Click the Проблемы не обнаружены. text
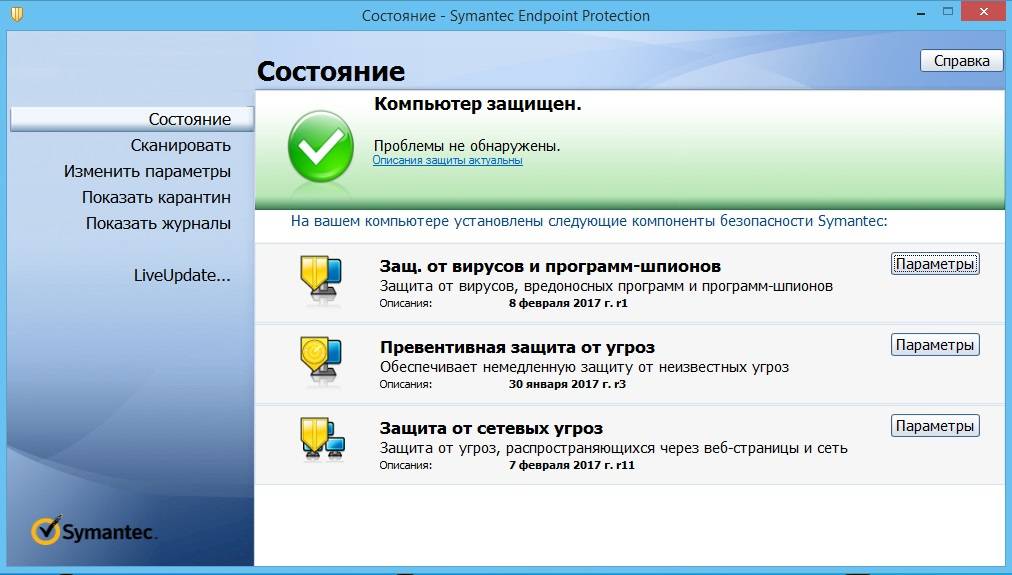The width and height of the screenshot is (1012, 575). point(467,146)
